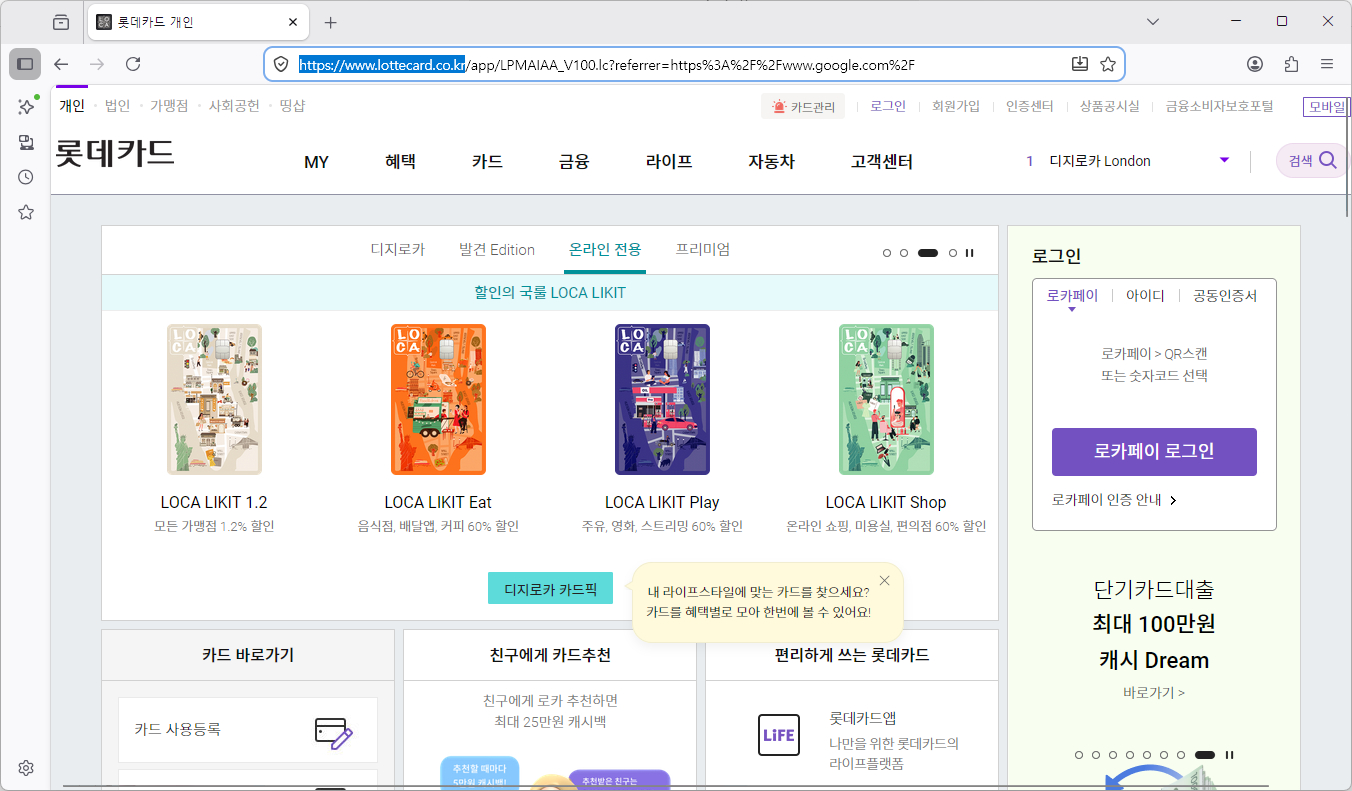This screenshot has height=791, width=1352.
Task: Follow the 바로가기 > loan link
Action: tap(1154, 692)
